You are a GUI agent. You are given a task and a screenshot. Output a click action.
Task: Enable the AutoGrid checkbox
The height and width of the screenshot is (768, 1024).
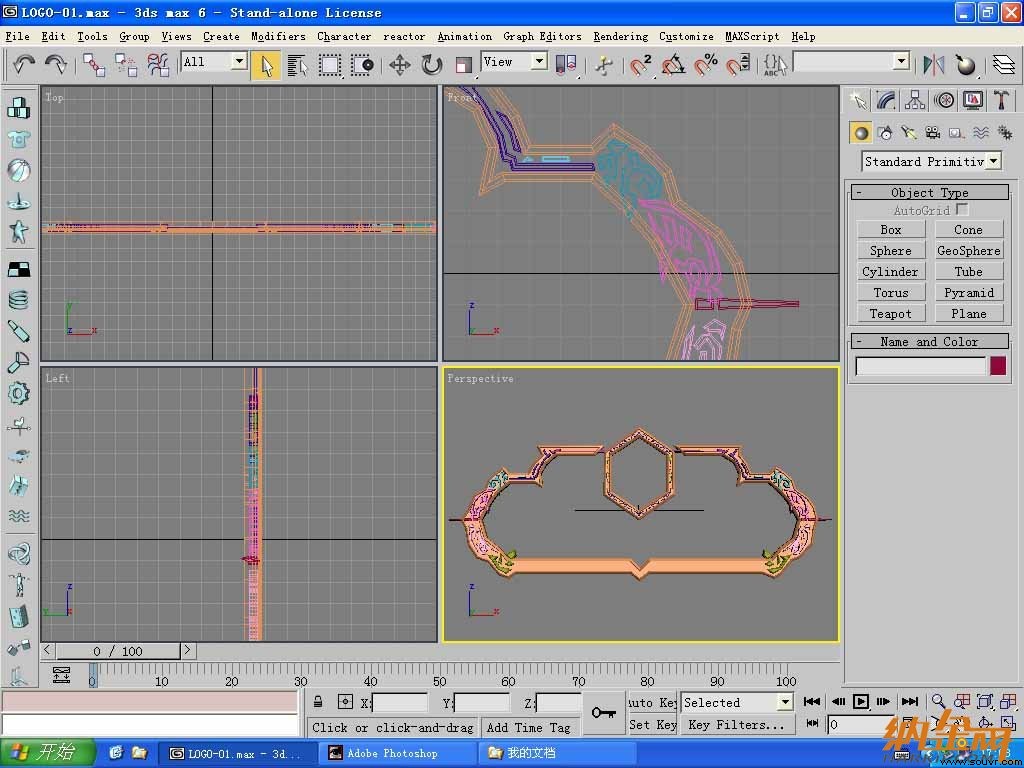pyautogui.click(x=961, y=209)
